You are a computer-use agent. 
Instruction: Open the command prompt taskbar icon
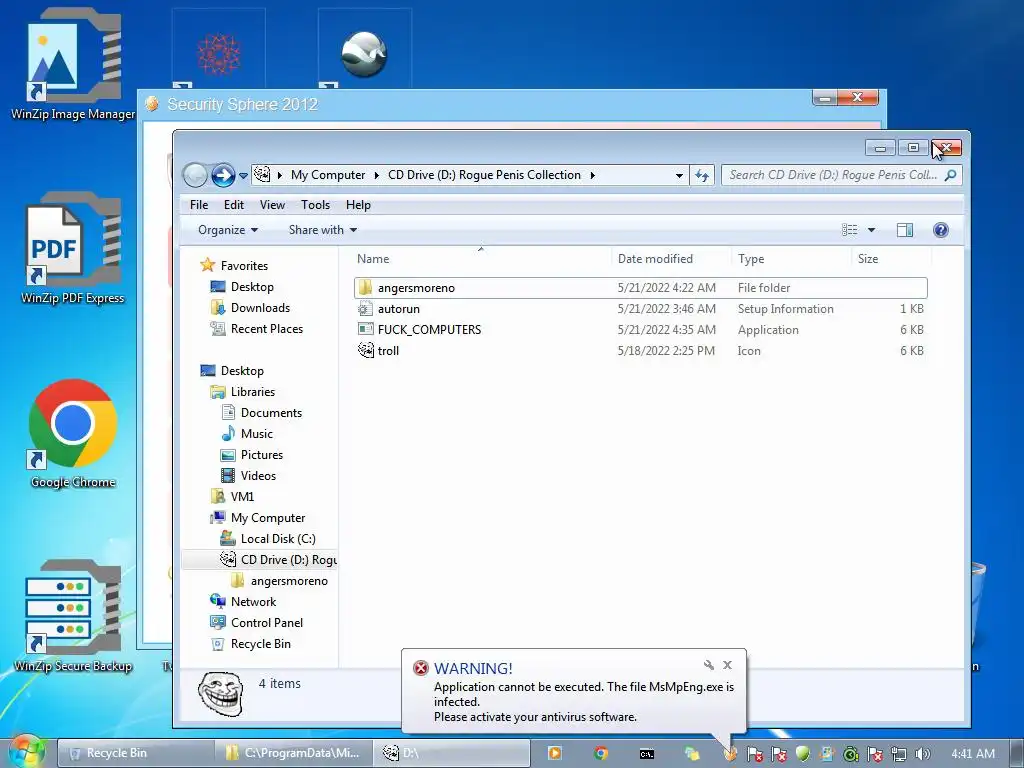[647, 754]
